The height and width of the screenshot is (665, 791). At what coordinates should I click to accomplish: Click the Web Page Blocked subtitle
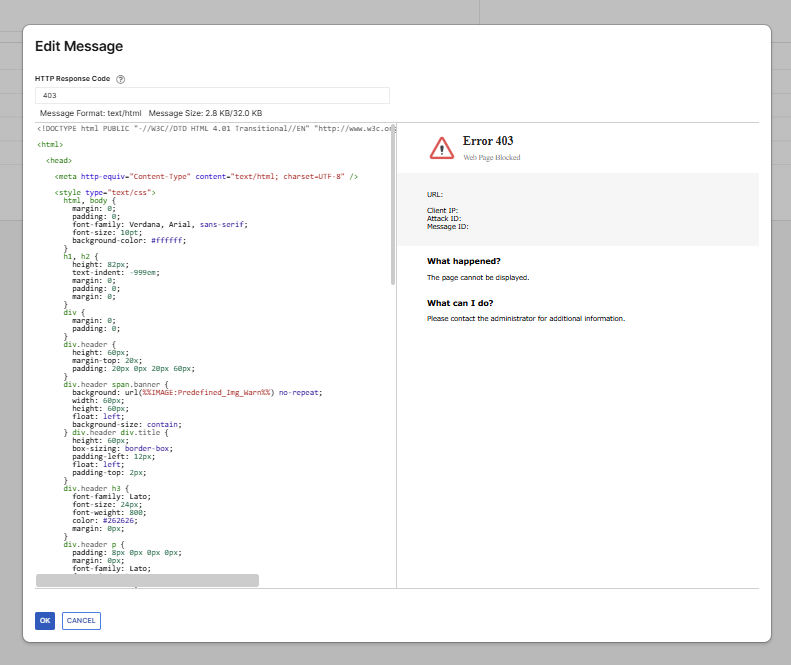point(491,158)
